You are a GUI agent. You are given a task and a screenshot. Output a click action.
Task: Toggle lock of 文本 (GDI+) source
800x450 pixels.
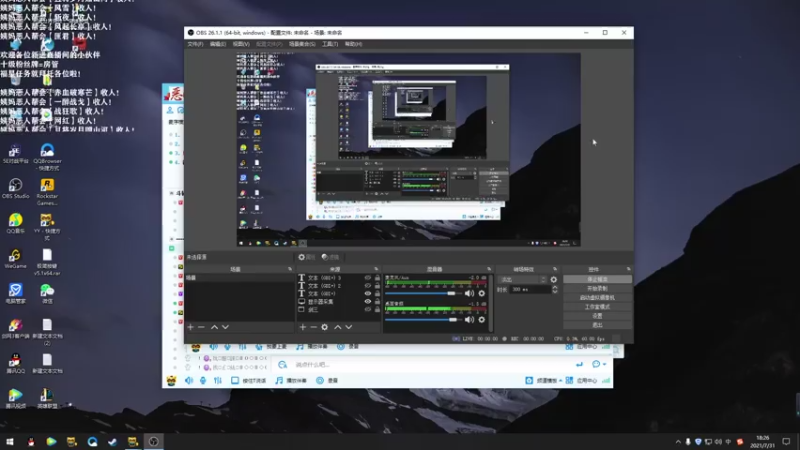click(377, 294)
